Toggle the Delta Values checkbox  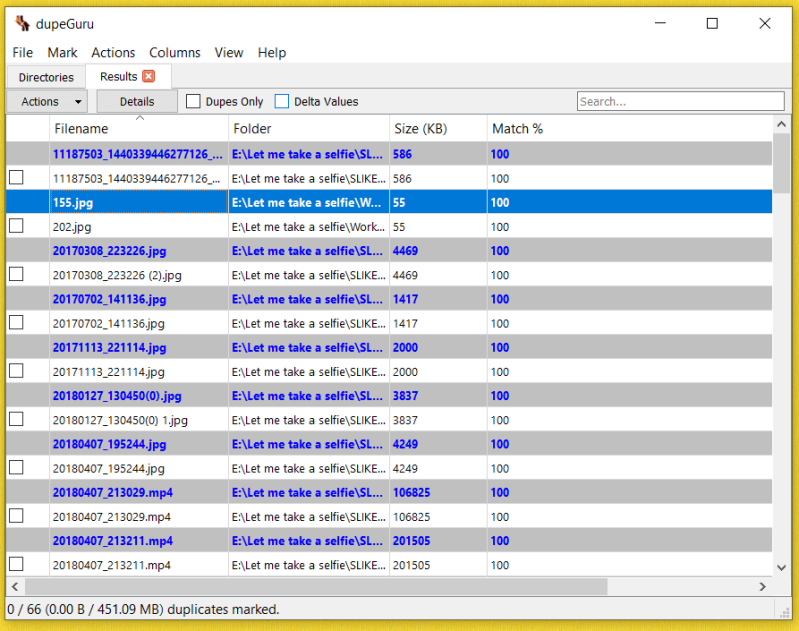click(282, 101)
